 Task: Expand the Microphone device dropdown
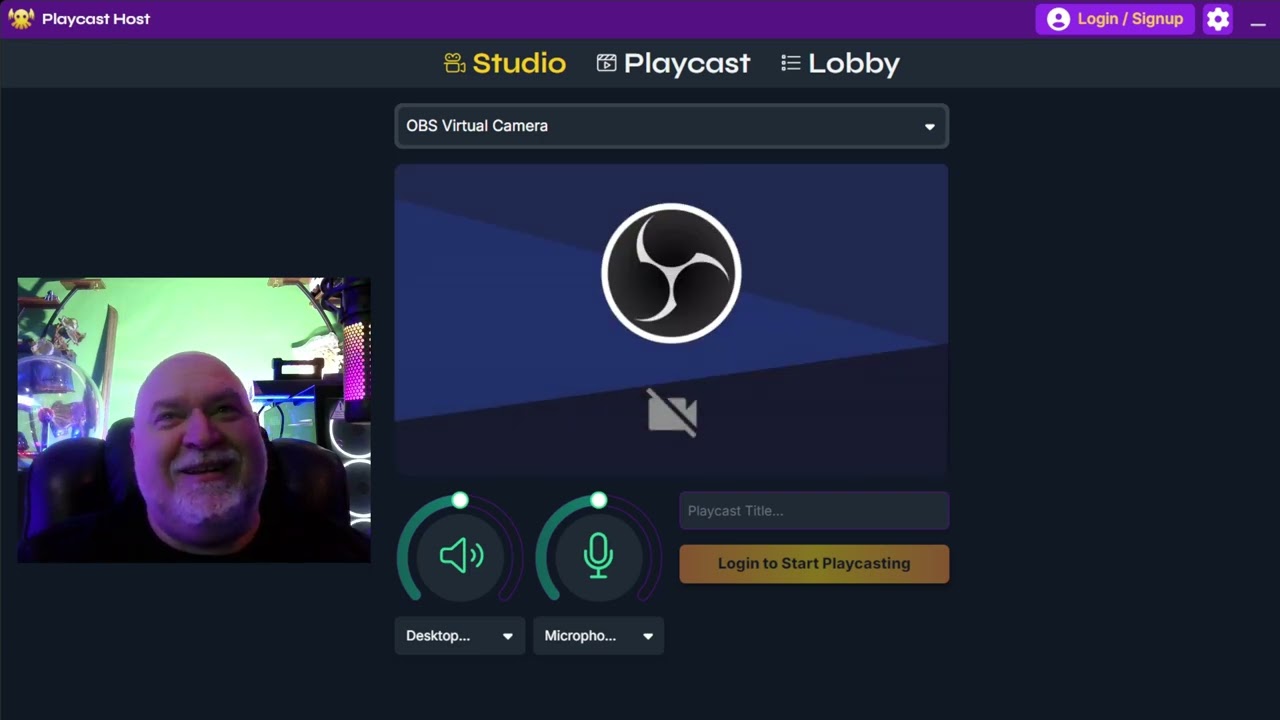click(598, 636)
